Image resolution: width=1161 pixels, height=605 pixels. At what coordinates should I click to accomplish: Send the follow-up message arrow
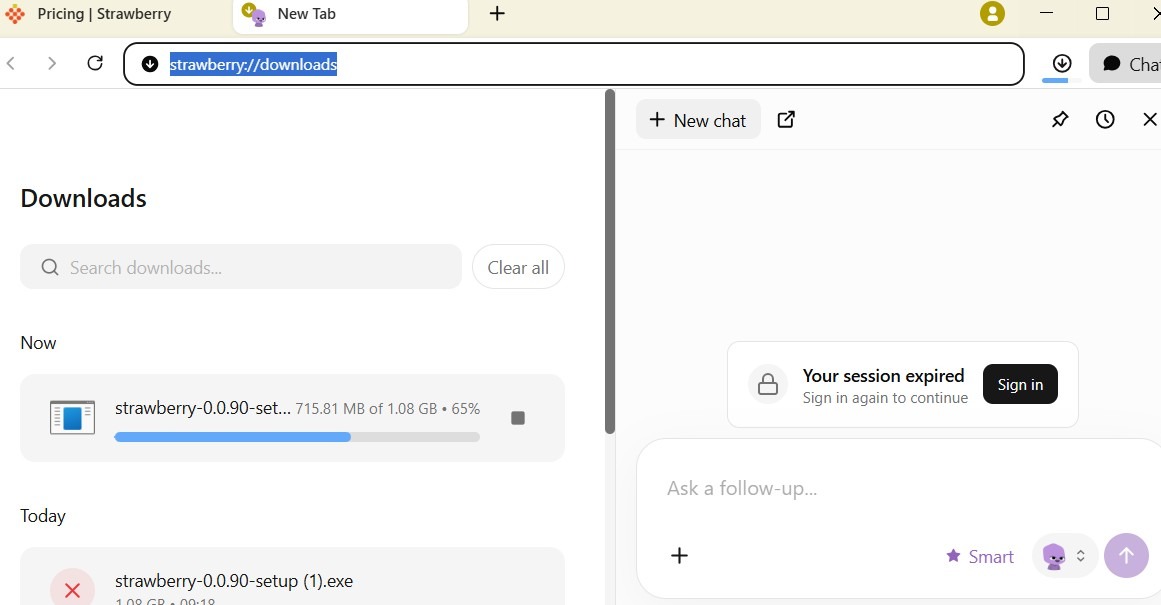1126,556
